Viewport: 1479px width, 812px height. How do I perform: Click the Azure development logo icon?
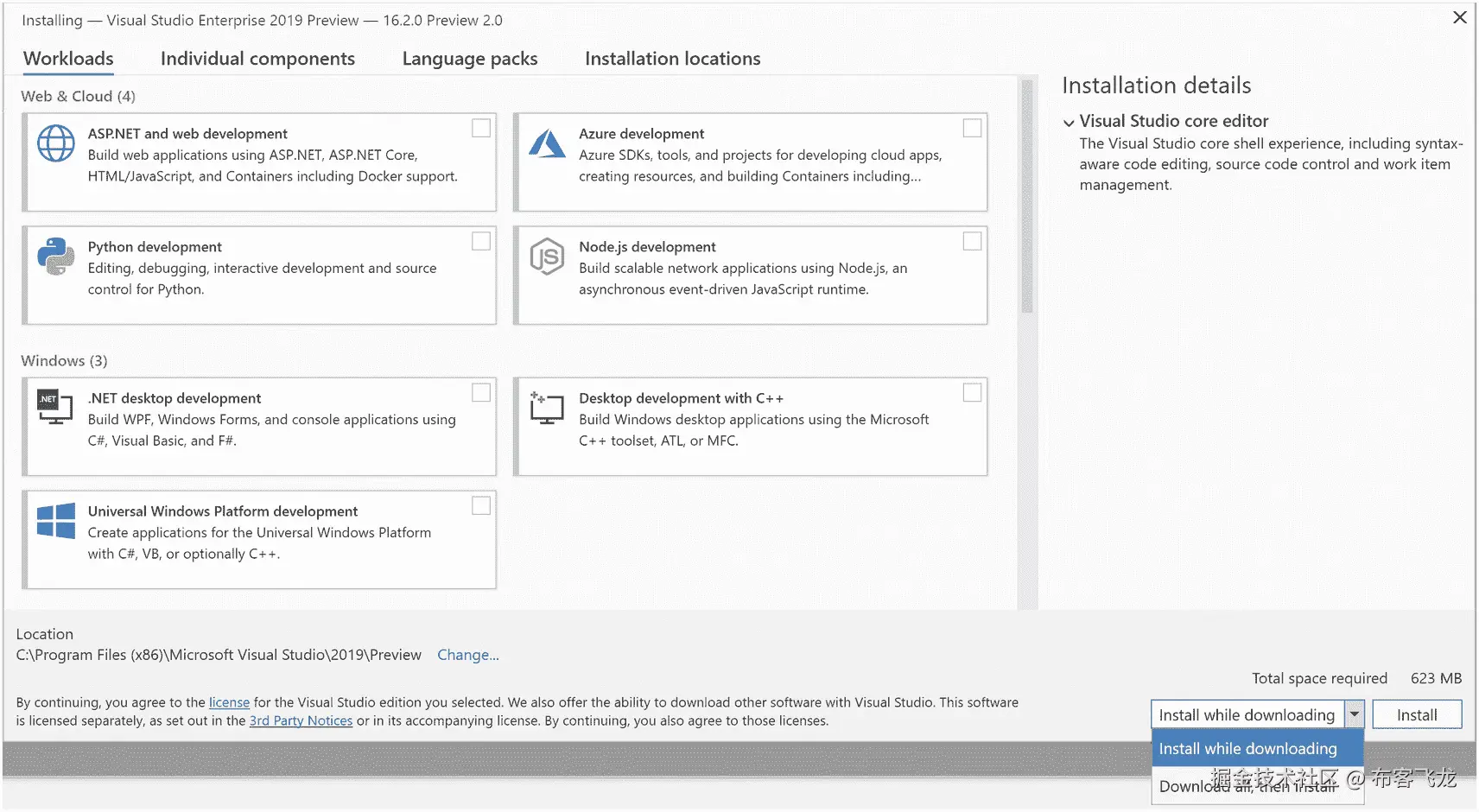click(547, 143)
